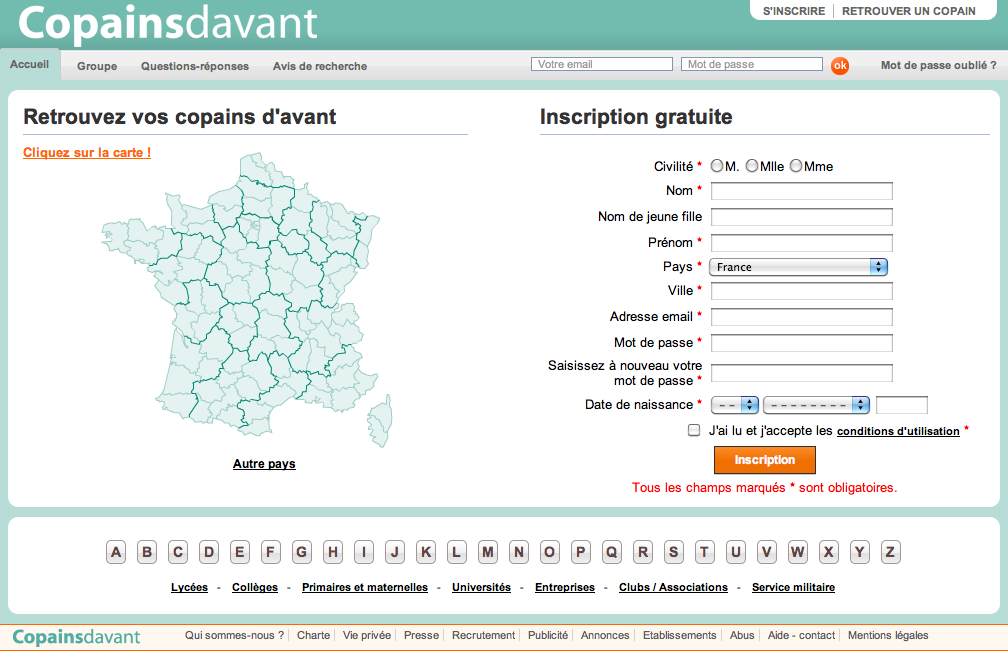This screenshot has width=1008, height=668.
Task: Select letter C key icon
Action: click(x=178, y=552)
